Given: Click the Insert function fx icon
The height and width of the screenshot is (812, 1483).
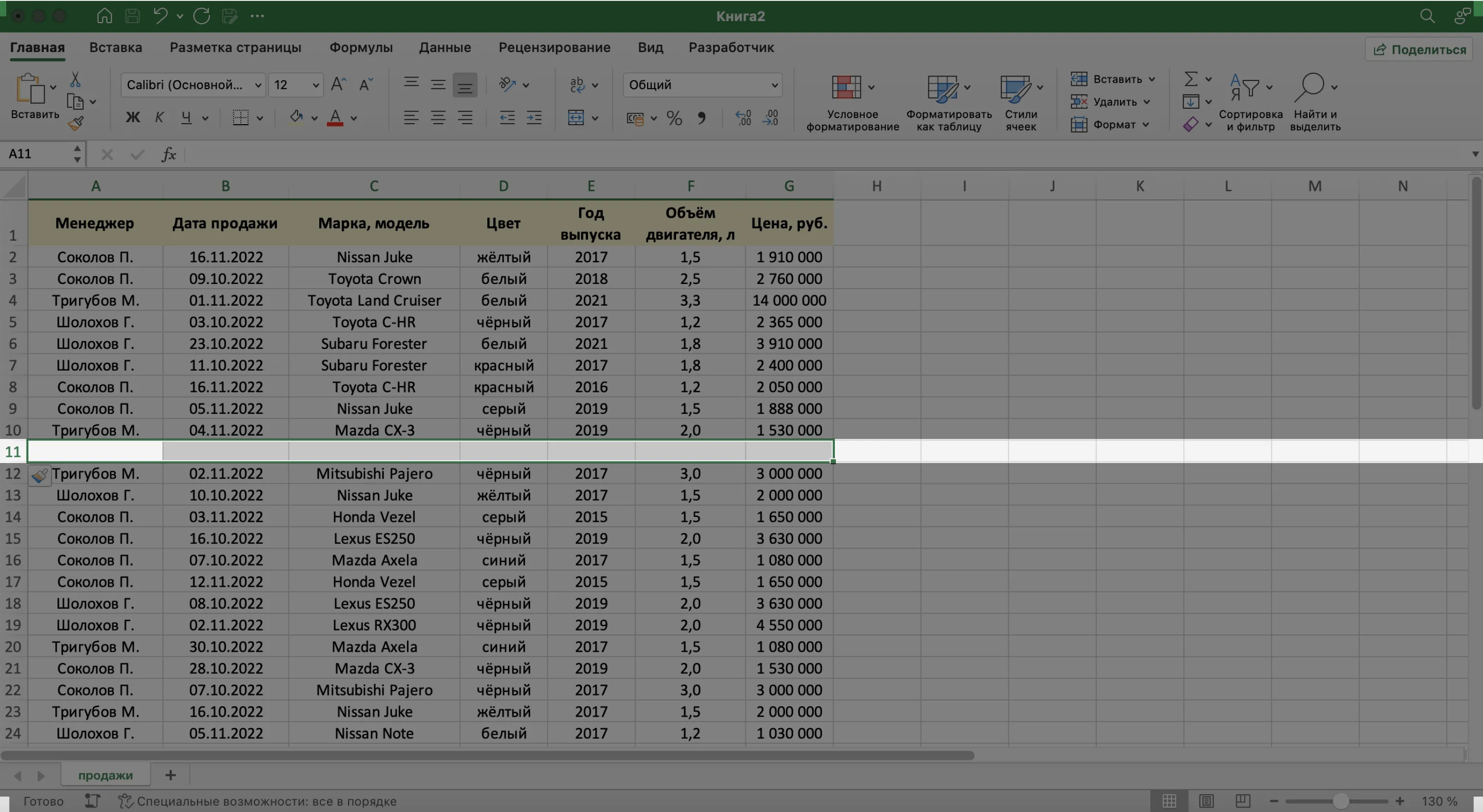Looking at the screenshot, I should 168,154.
